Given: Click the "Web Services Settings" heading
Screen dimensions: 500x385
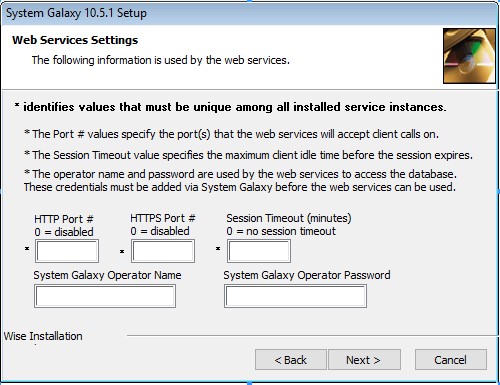Looking at the screenshot, I should [x=75, y=40].
